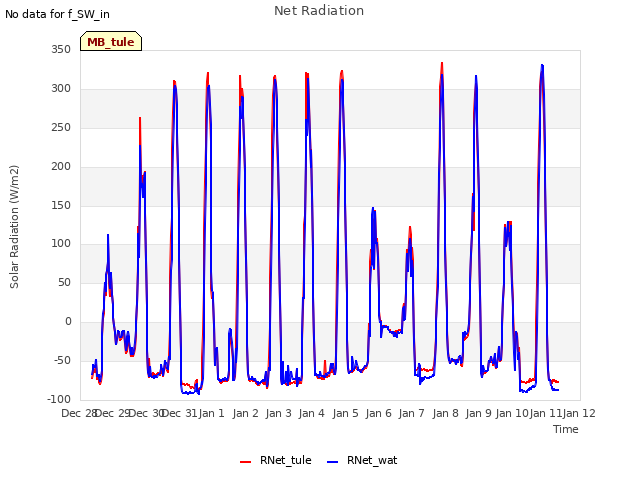Image resolution: width=640 pixels, height=480 pixels.
Task: Toggle the RNet_tule legend entry
Action: point(276,460)
